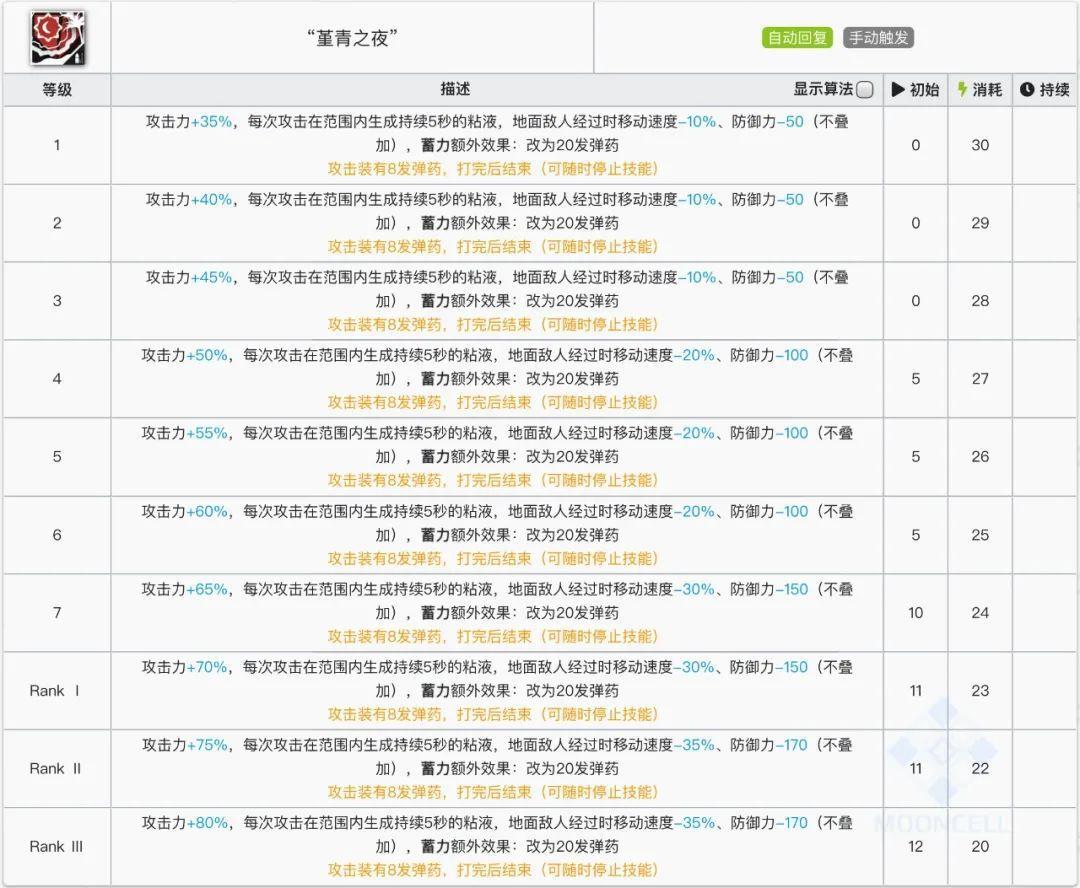
Task: Toggle the 显示算法 checkbox
Action: 867,89
